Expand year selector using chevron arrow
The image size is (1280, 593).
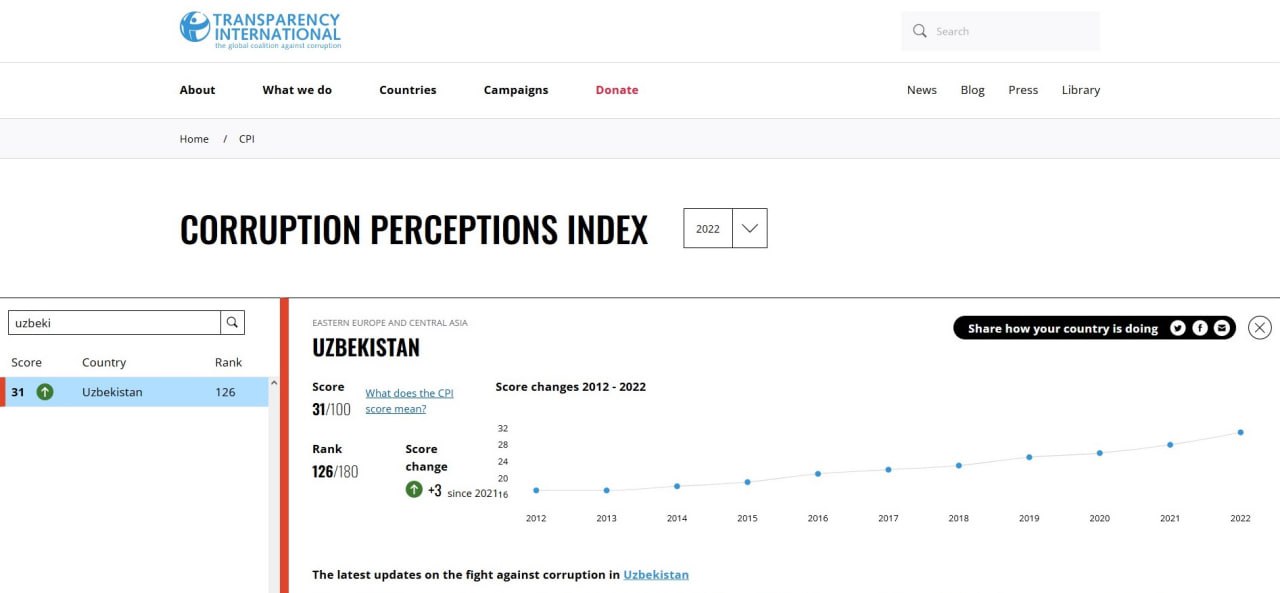(750, 228)
